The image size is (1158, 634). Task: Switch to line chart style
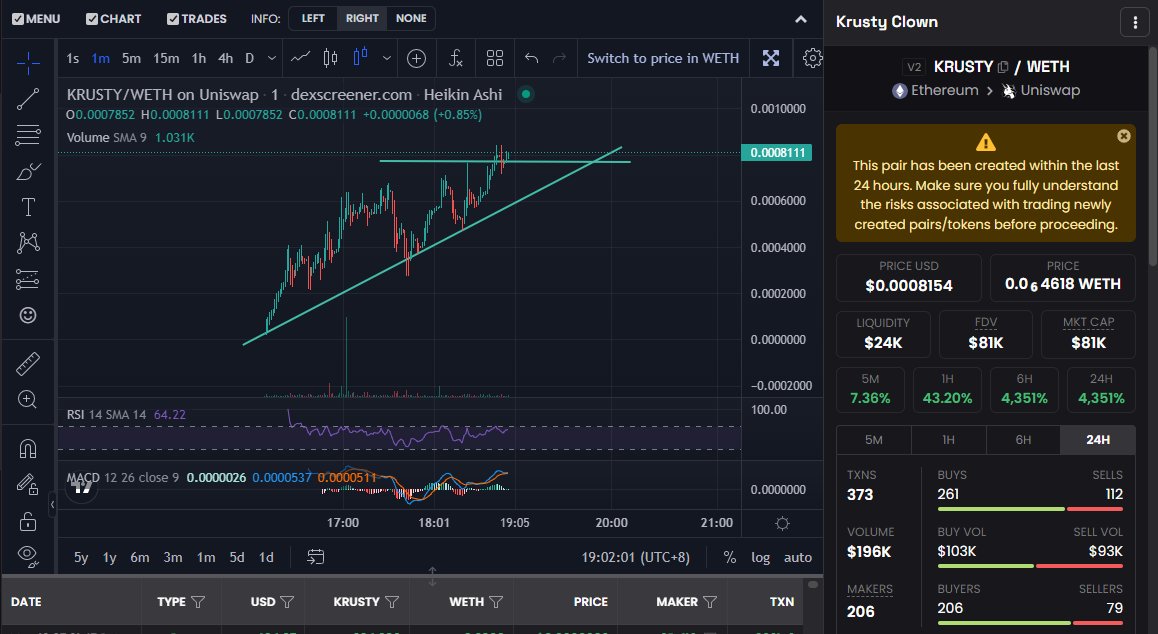point(300,58)
